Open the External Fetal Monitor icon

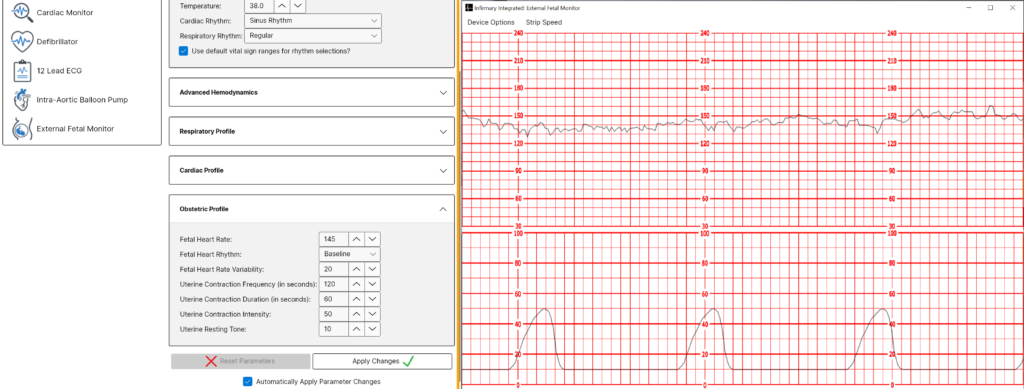pyautogui.click(x=22, y=129)
